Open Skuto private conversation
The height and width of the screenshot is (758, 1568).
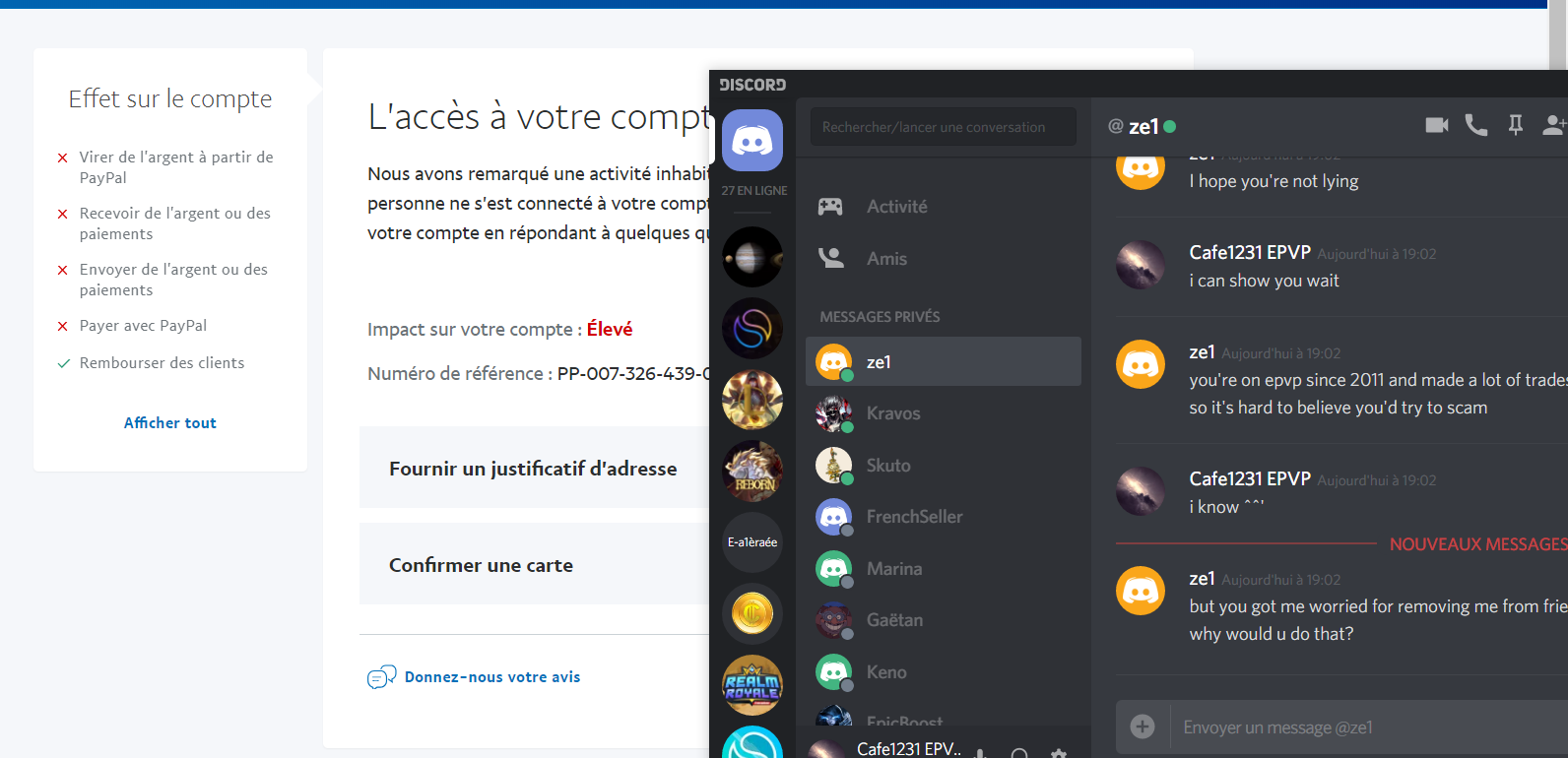[944, 465]
